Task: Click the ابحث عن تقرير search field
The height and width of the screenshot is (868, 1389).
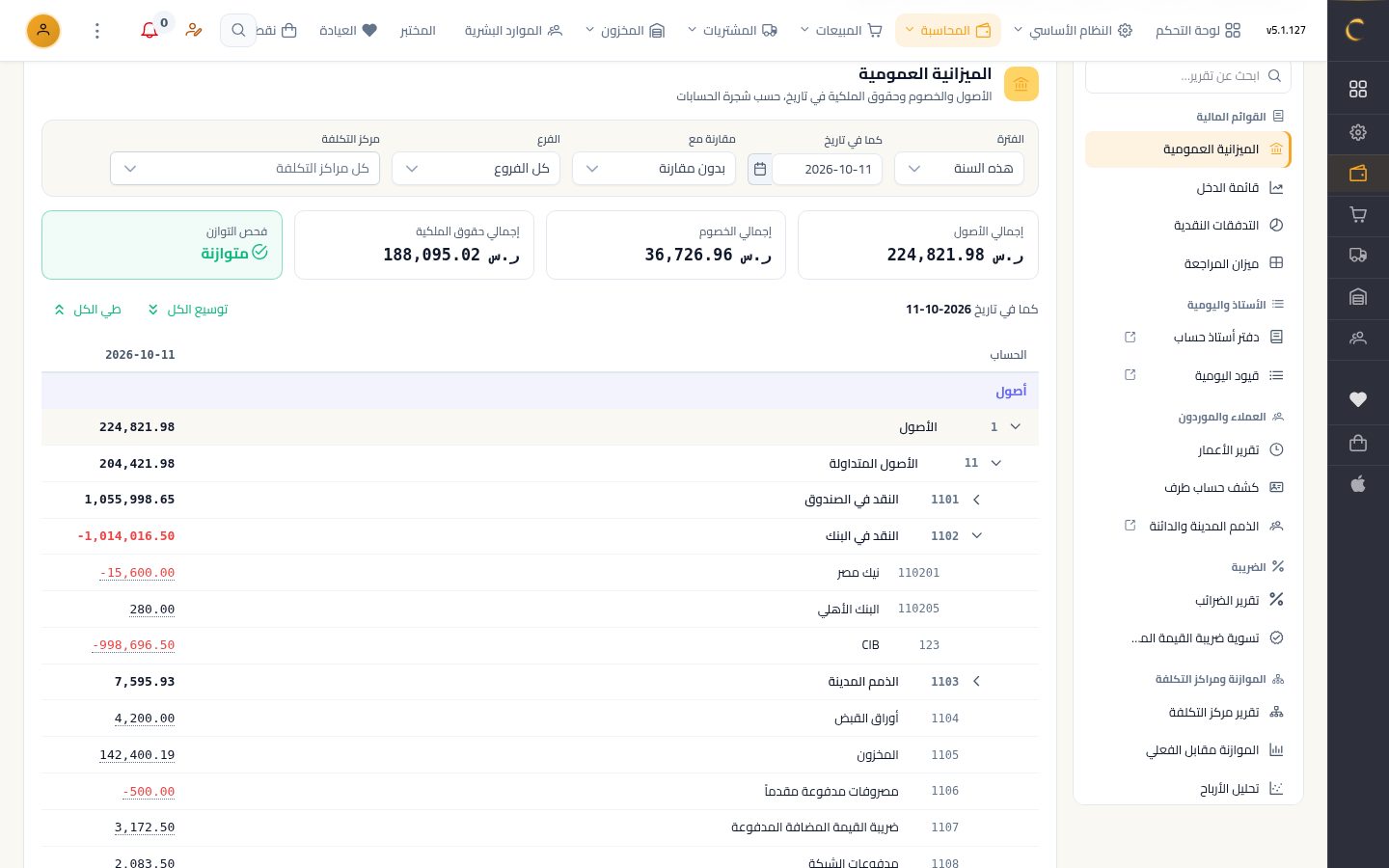Action: click(x=1187, y=75)
